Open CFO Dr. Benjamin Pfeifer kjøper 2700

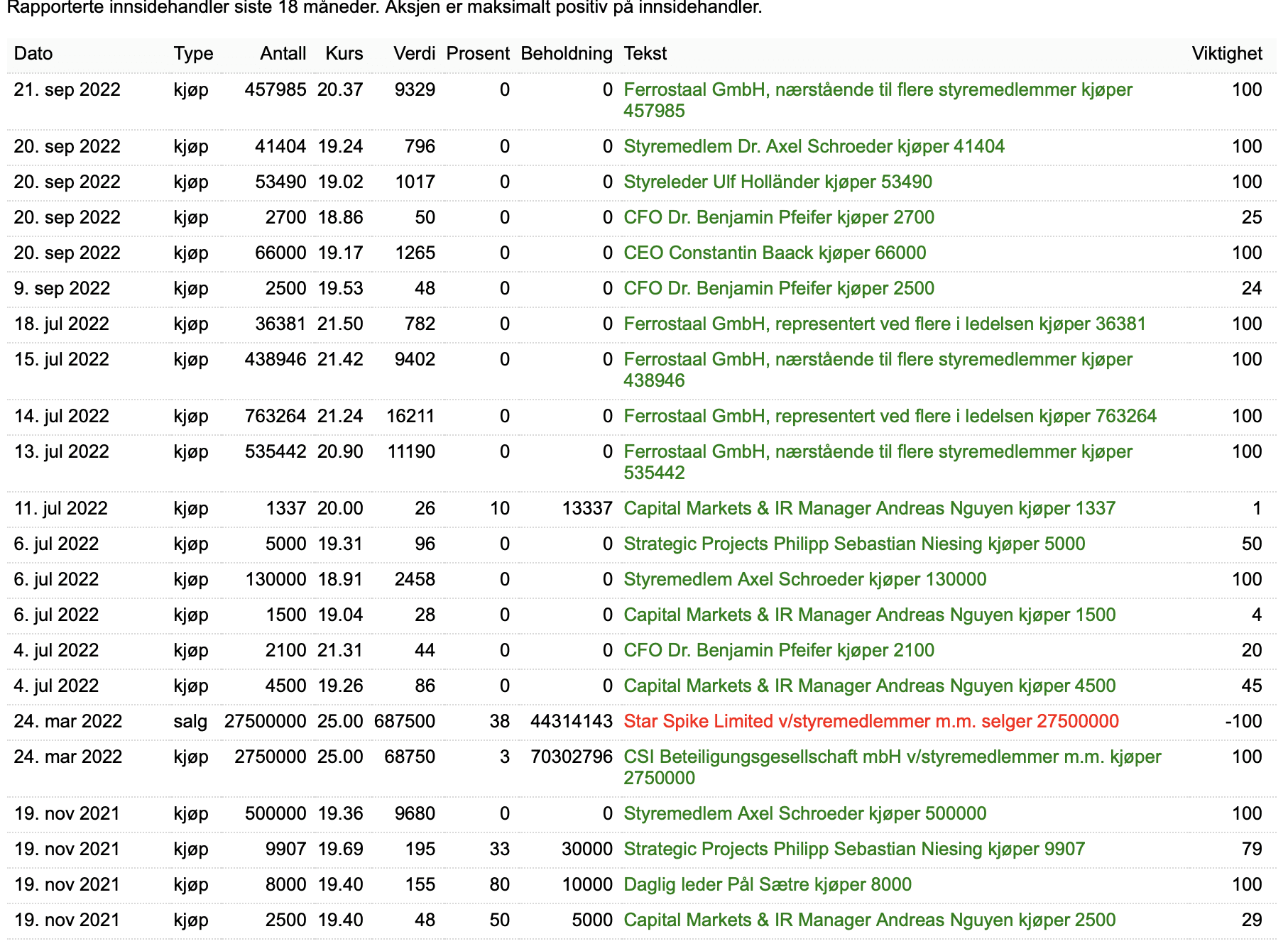[x=779, y=218]
